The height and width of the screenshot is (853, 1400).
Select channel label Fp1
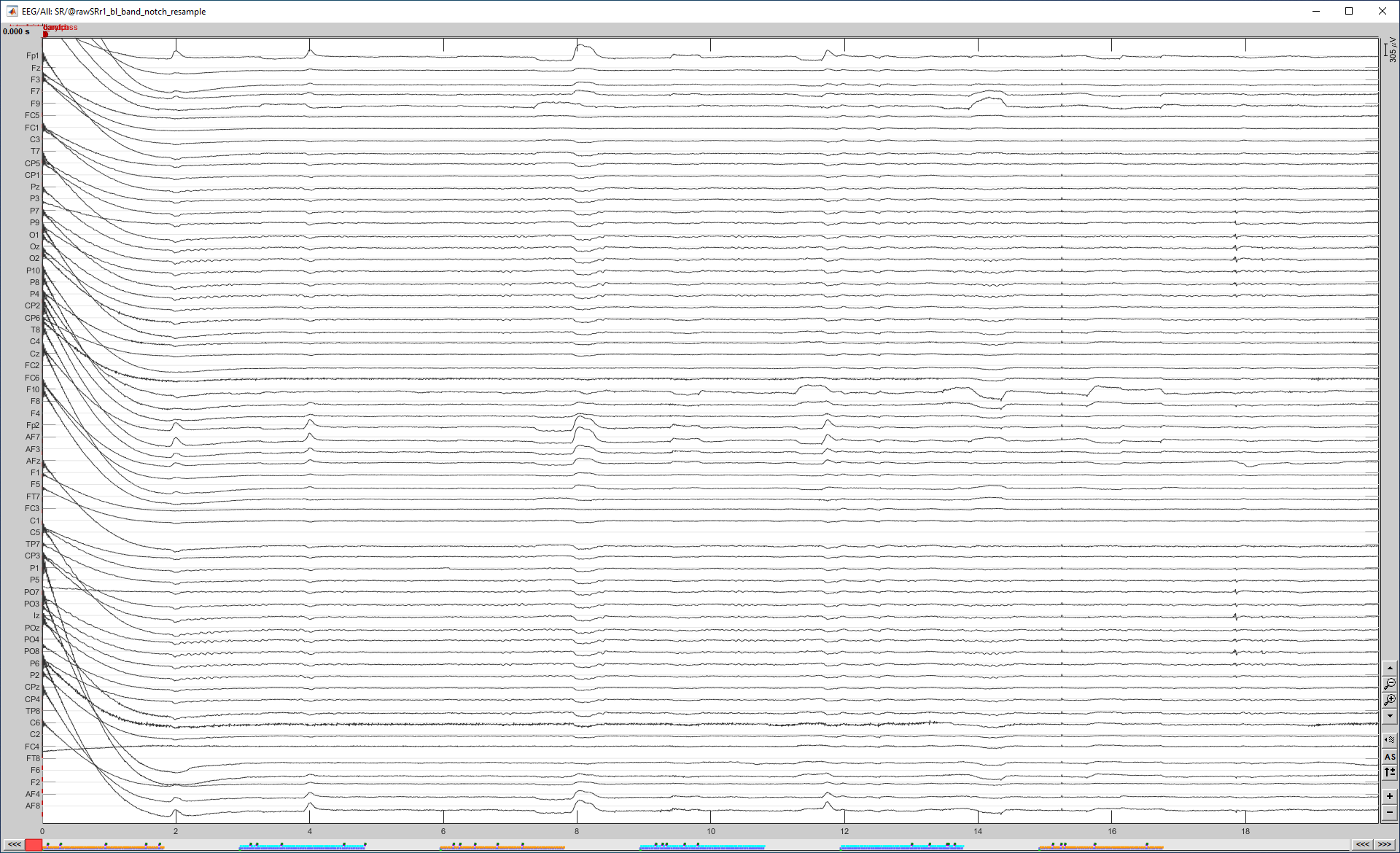pos(33,55)
